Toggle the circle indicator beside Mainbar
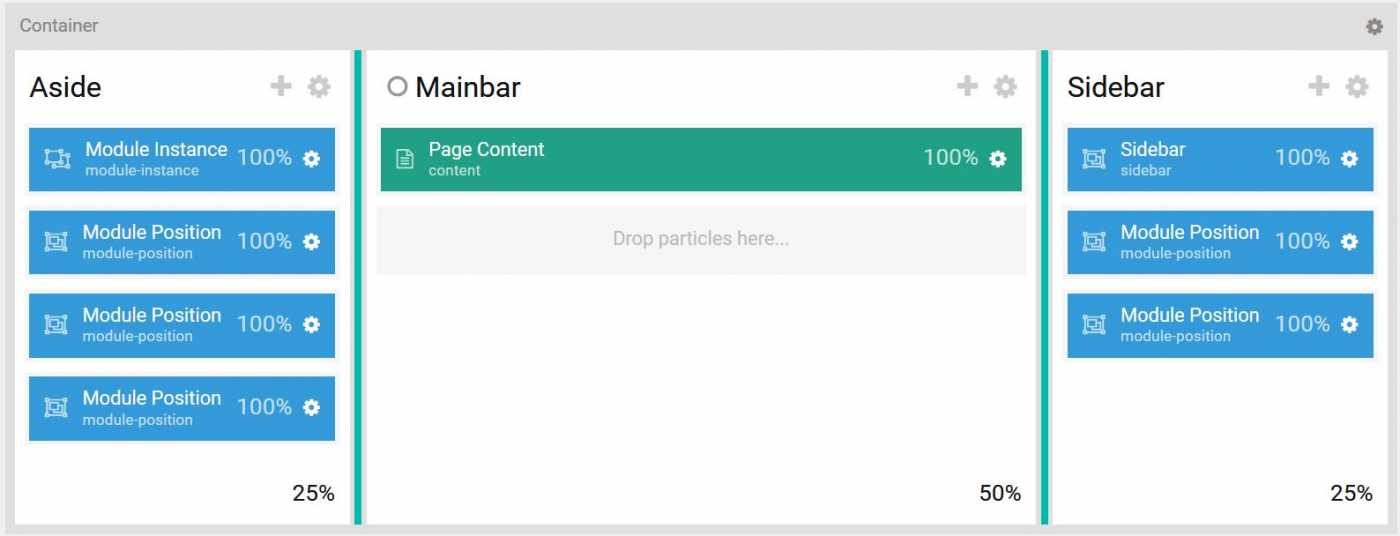The width and height of the screenshot is (1400, 536). pos(397,87)
